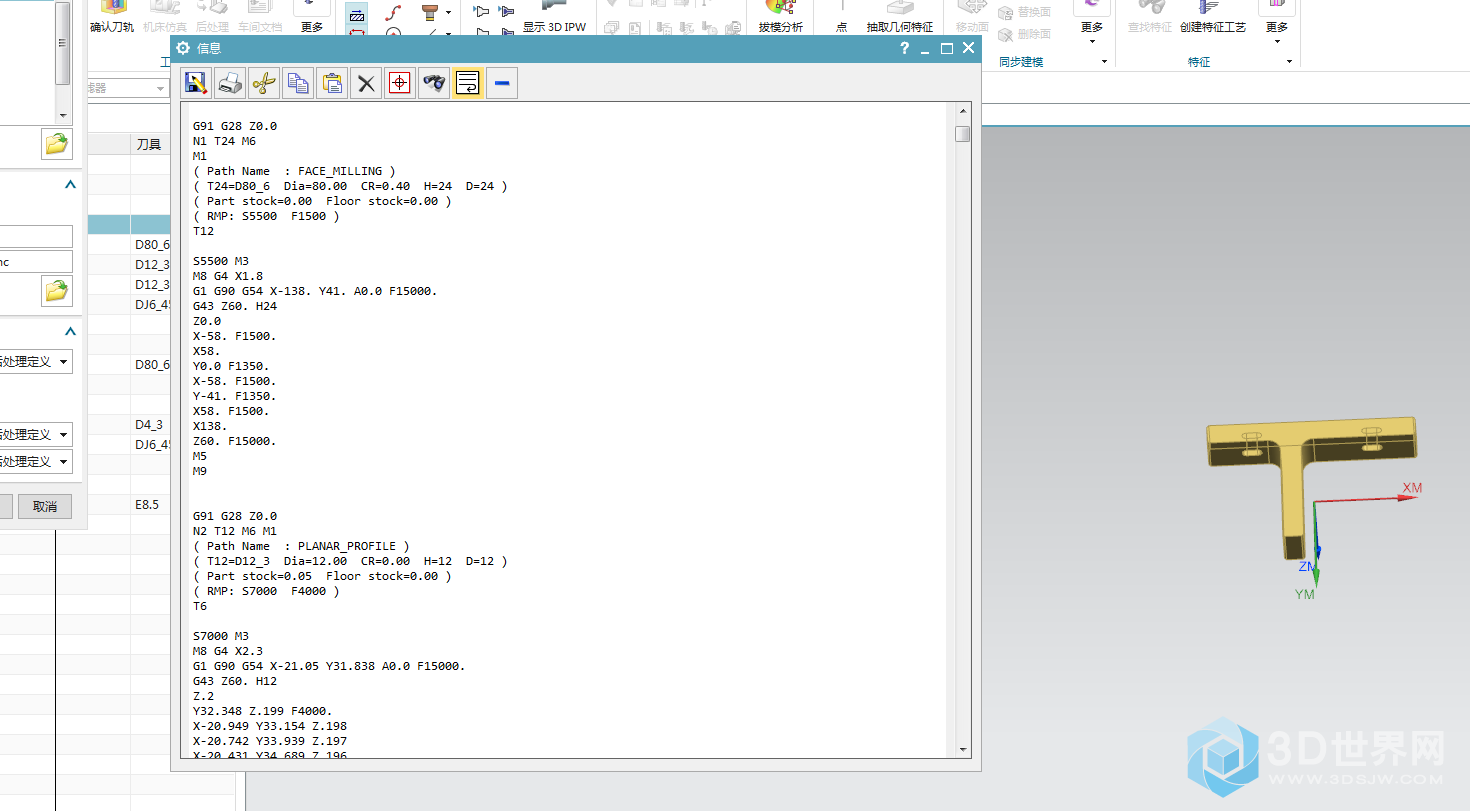Click 确认刀轨 verify tool path

112,18
